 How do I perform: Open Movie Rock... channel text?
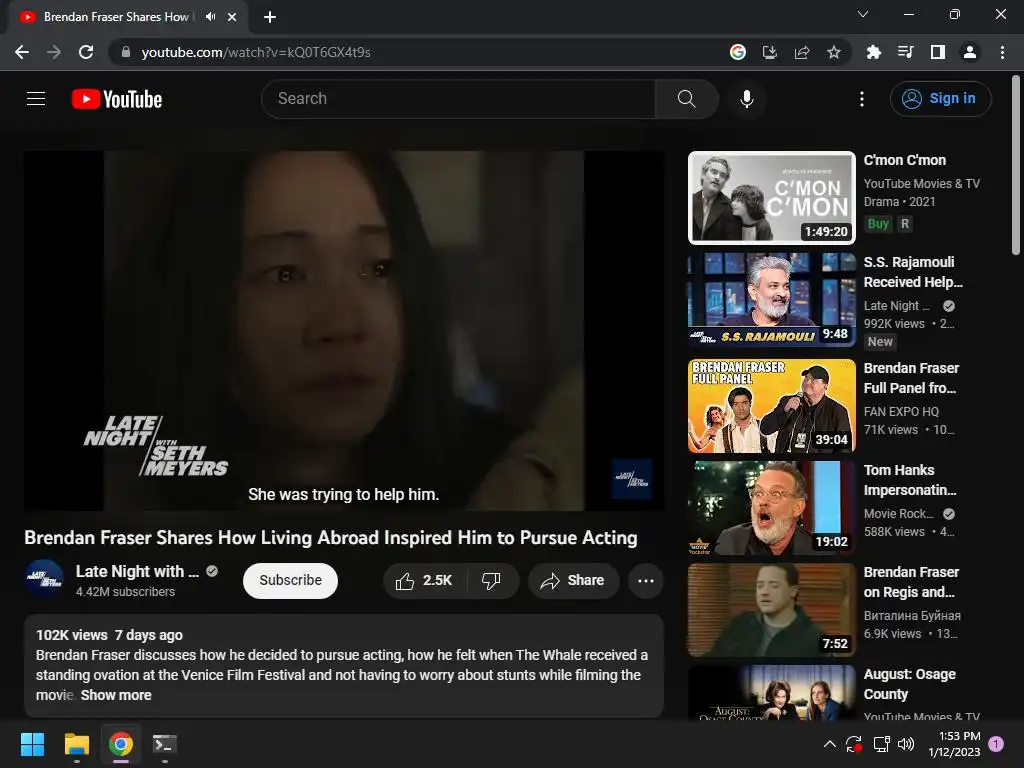(x=899, y=514)
